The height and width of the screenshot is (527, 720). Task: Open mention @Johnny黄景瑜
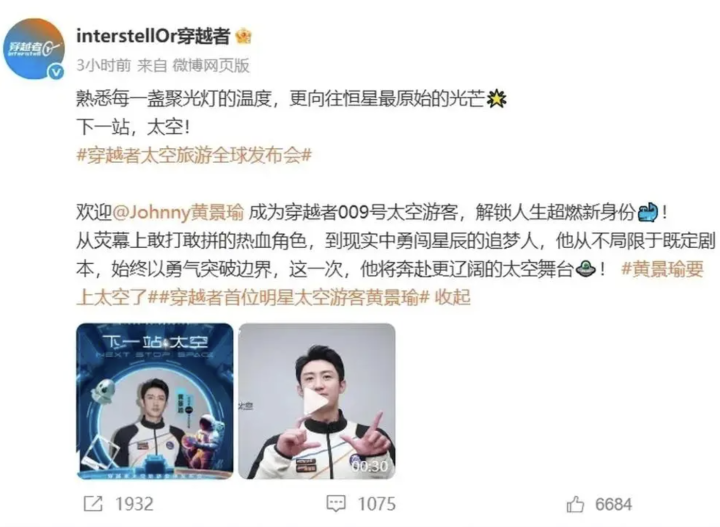[x=178, y=213]
